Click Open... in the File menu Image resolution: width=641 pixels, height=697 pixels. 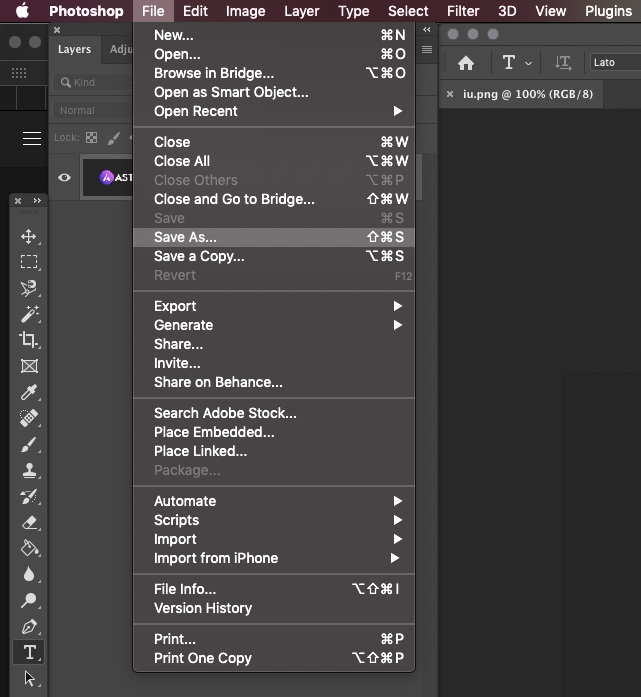click(x=274, y=54)
